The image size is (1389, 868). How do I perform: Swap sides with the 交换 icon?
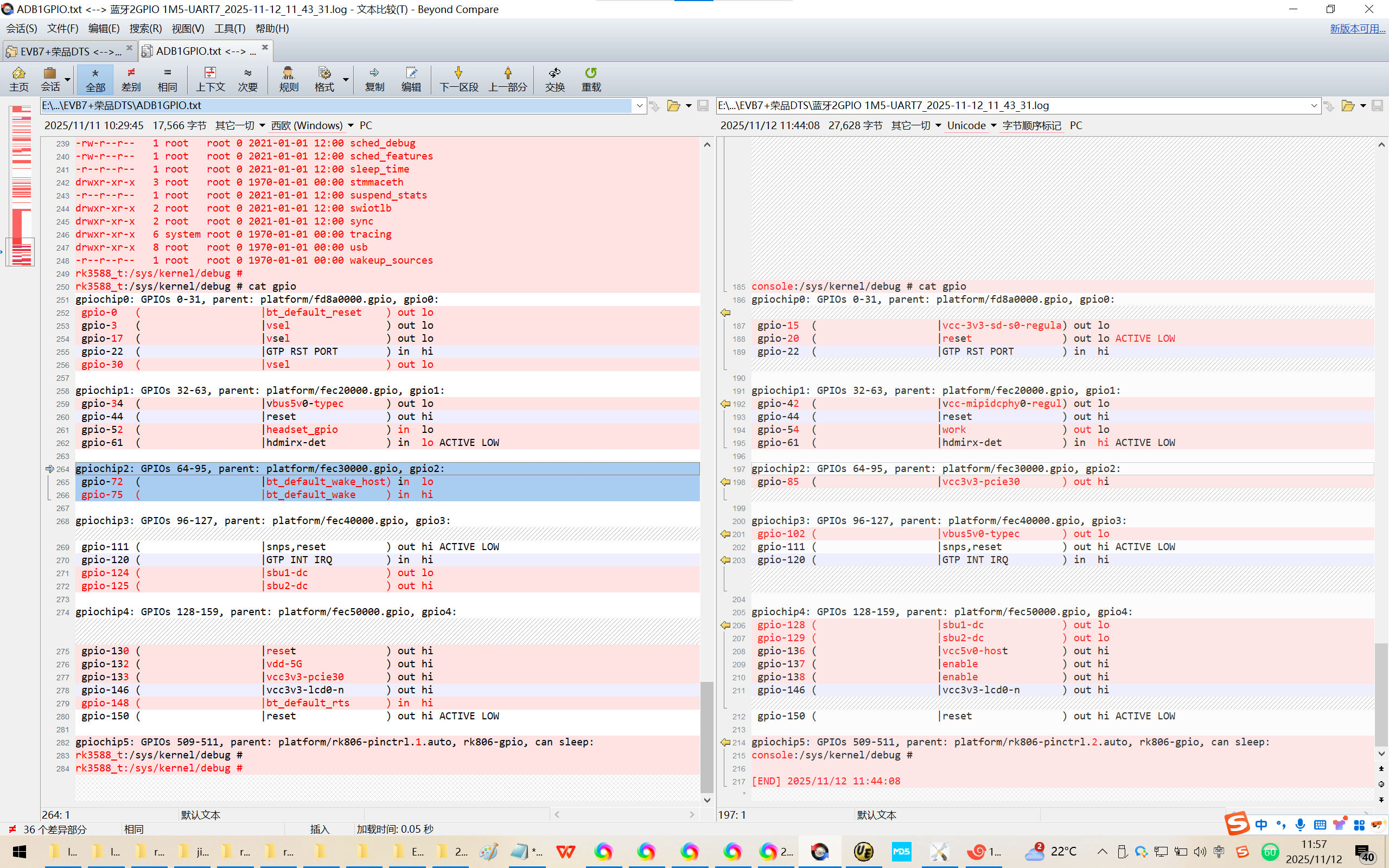pyautogui.click(x=555, y=79)
